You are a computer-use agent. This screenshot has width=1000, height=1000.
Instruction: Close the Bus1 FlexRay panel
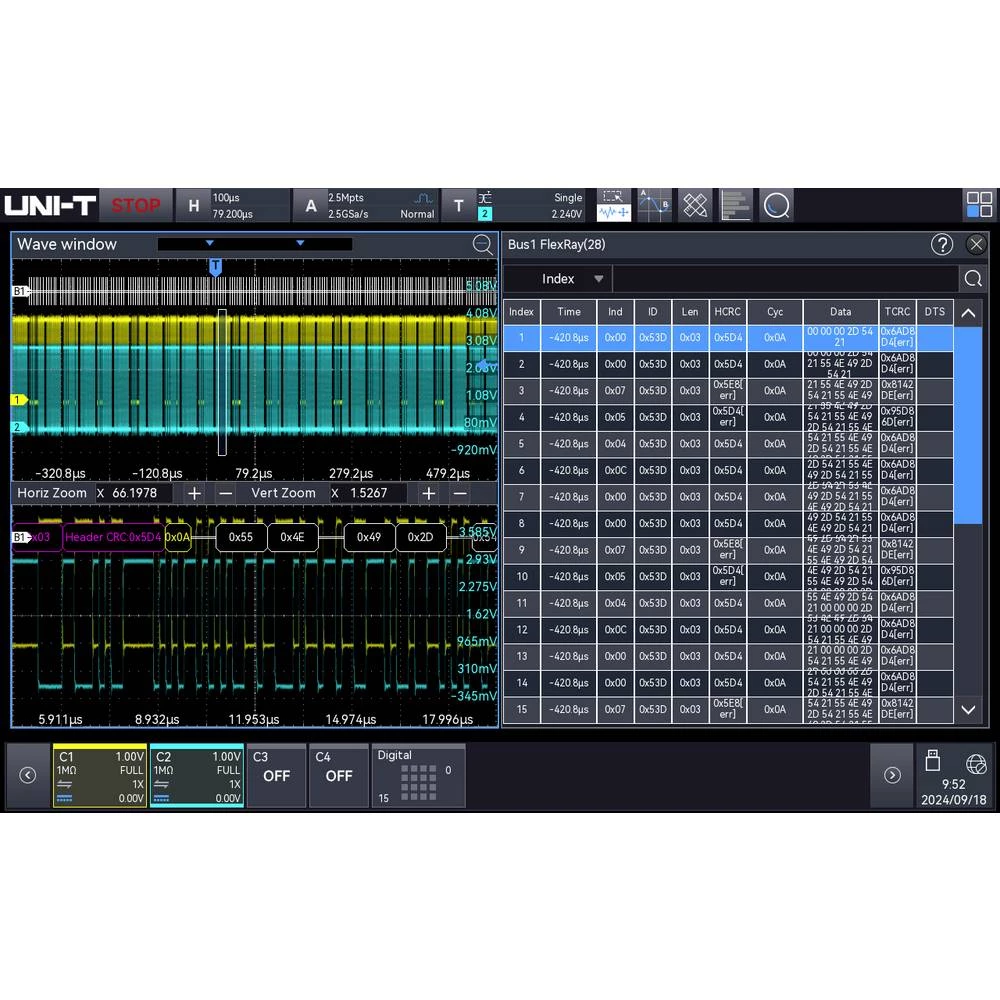point(976,244)
